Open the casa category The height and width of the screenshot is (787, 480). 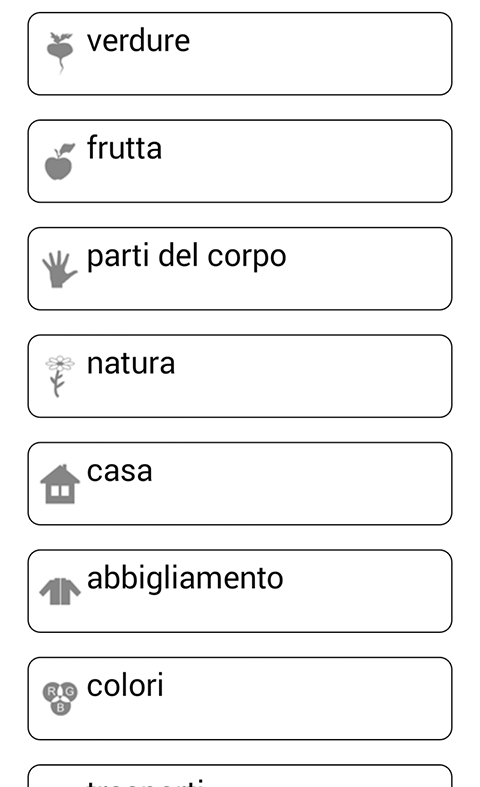[x=240, y=483]
